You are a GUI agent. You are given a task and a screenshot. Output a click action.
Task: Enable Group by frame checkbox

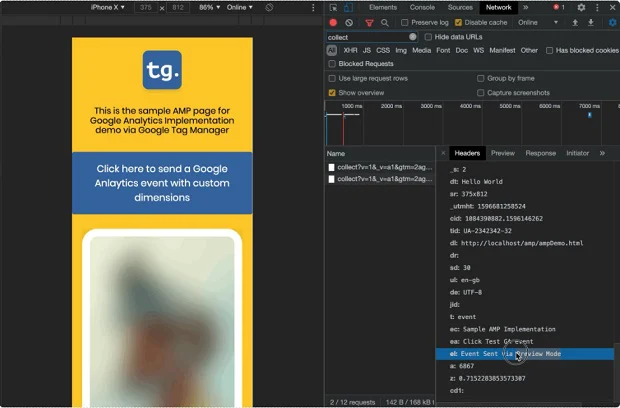(x=480, y=78)
